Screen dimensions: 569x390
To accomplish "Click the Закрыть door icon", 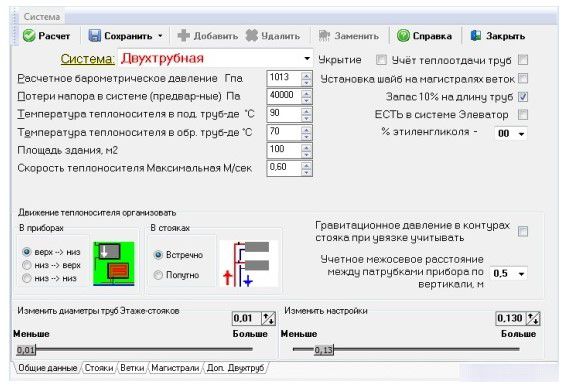I will (x=476, y=36).
